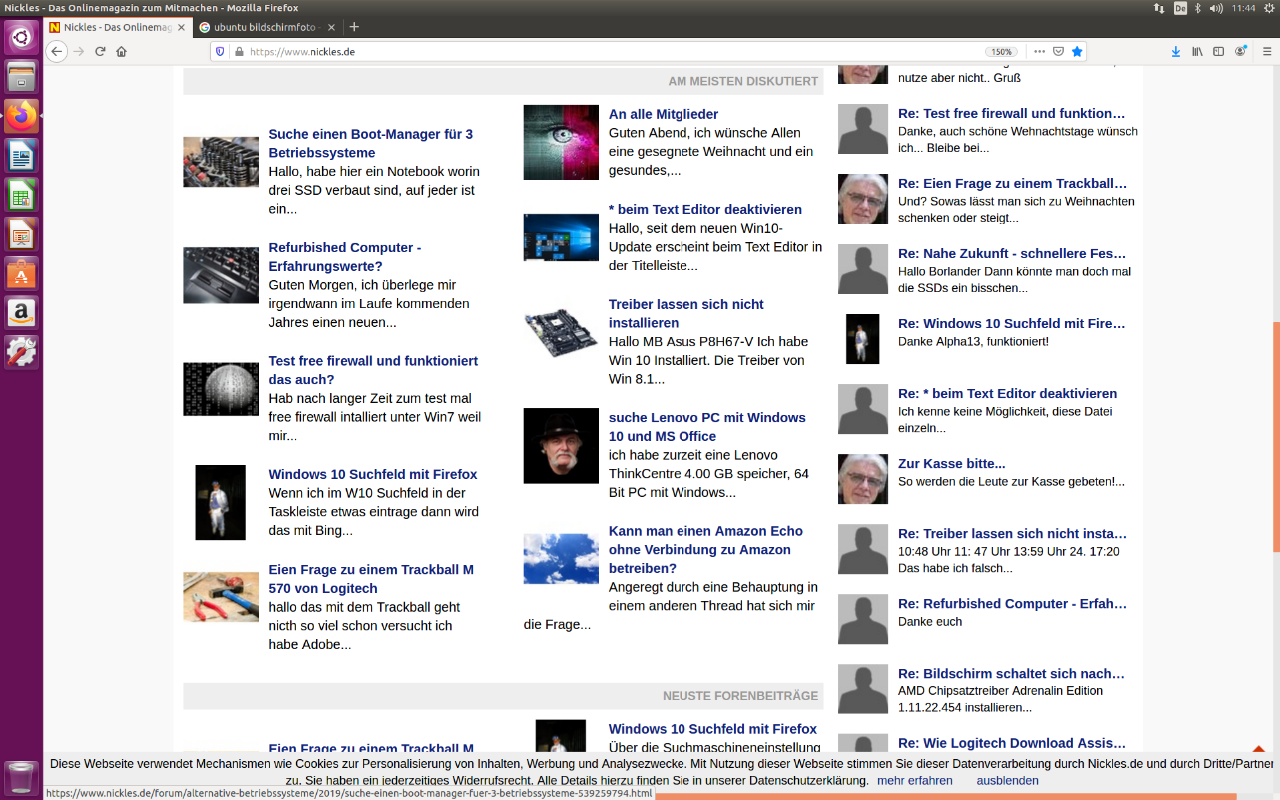Click the orange scroll-to-top arrow
Viewport: 1280px width, 800px height.
pyautogui.click(x=1258, y=748)
